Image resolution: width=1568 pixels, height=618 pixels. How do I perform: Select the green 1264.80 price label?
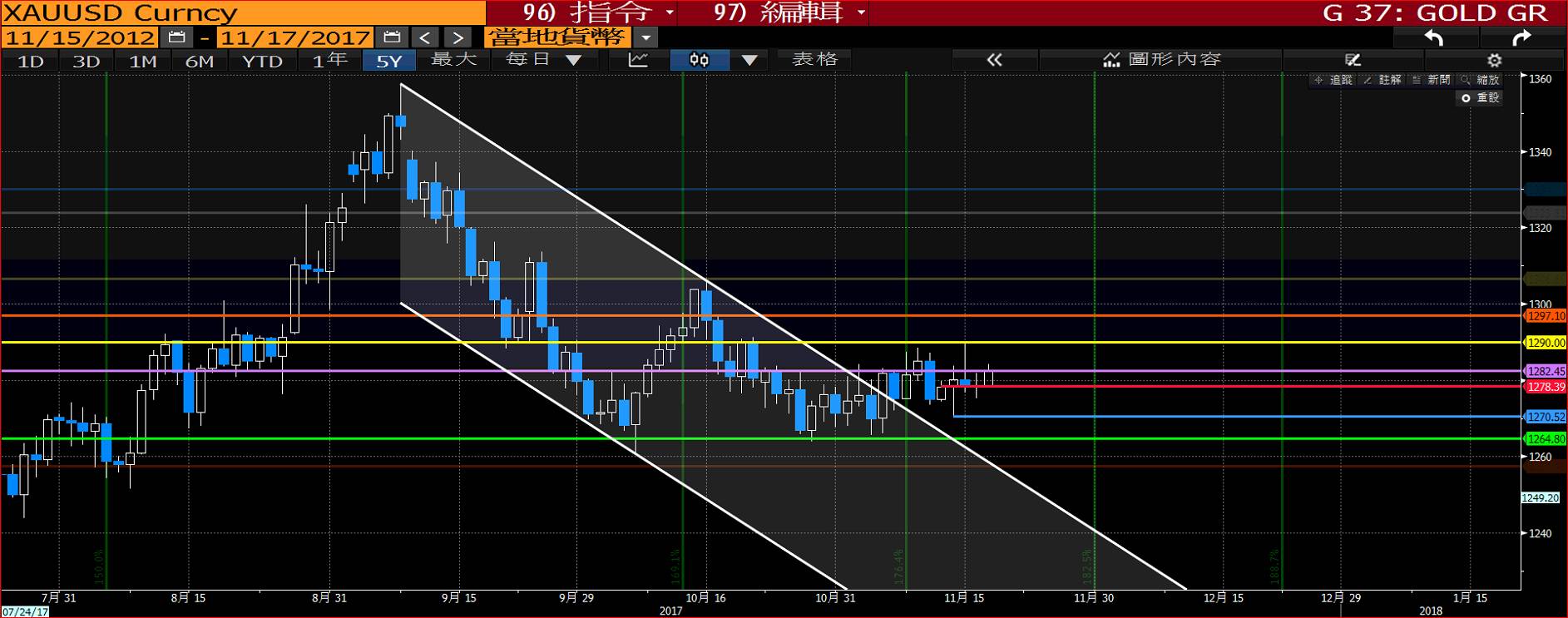point(1546,439)
